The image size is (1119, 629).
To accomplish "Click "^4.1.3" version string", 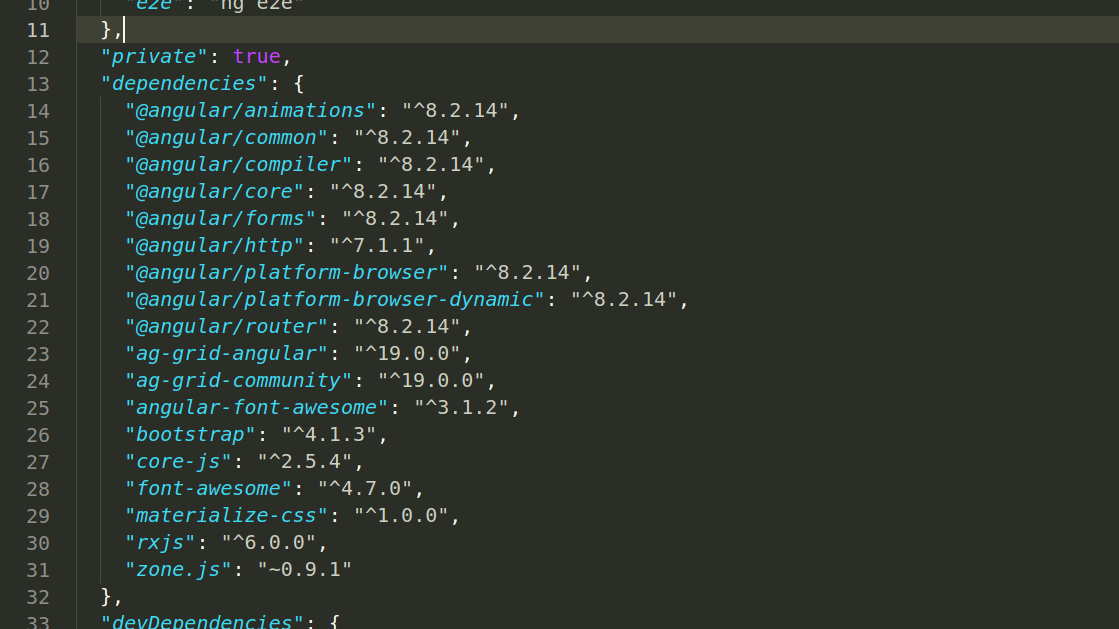I will (329, 435).
